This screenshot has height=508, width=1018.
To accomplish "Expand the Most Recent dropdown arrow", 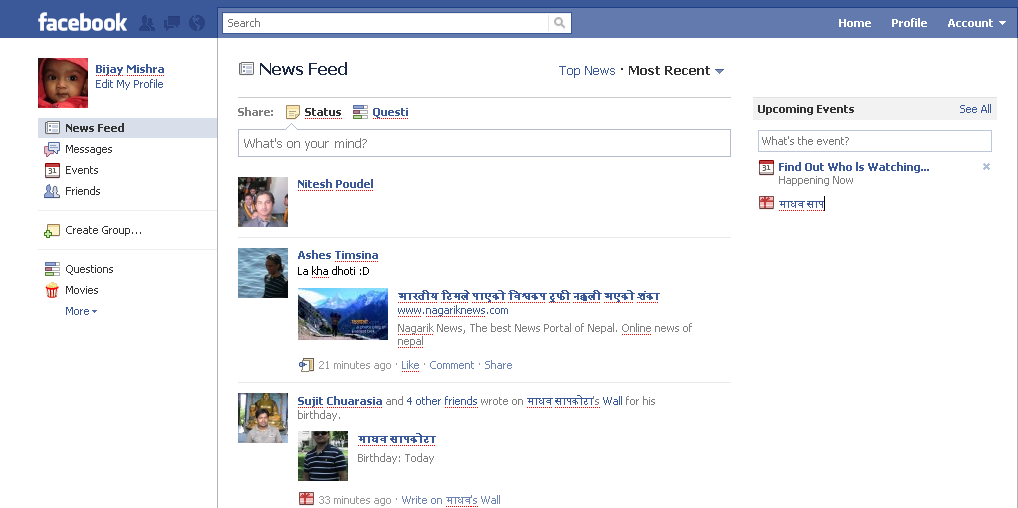I will pyautogui.click(x=719, y=71).
